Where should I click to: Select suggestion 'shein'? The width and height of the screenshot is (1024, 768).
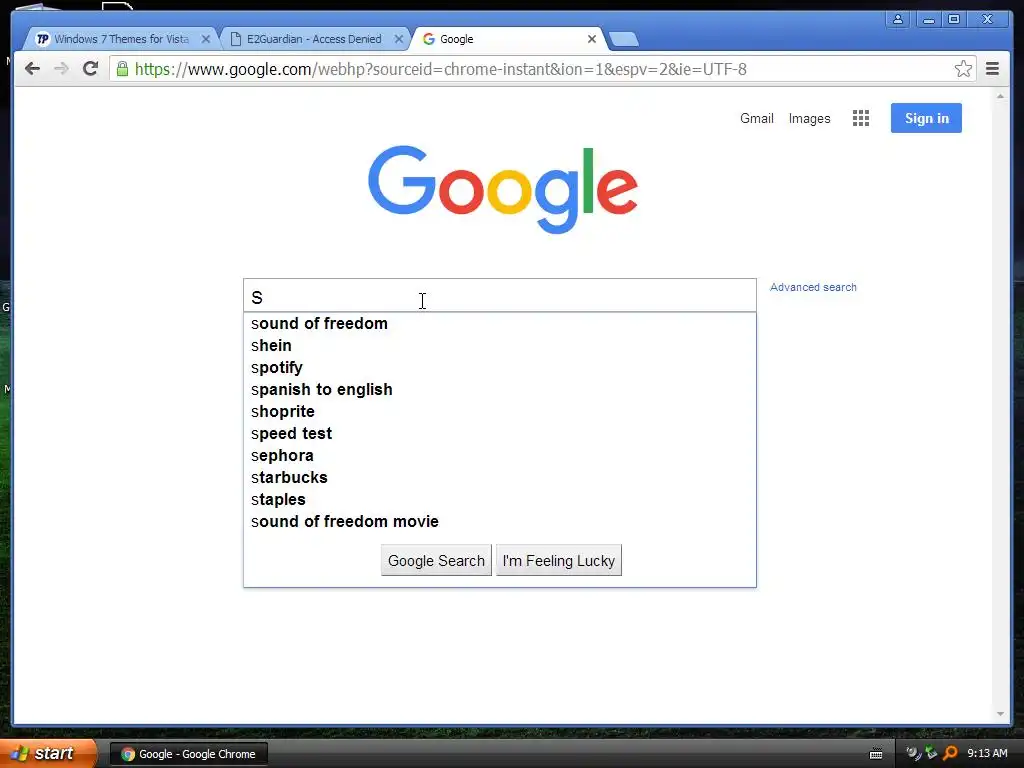point(500,345)
